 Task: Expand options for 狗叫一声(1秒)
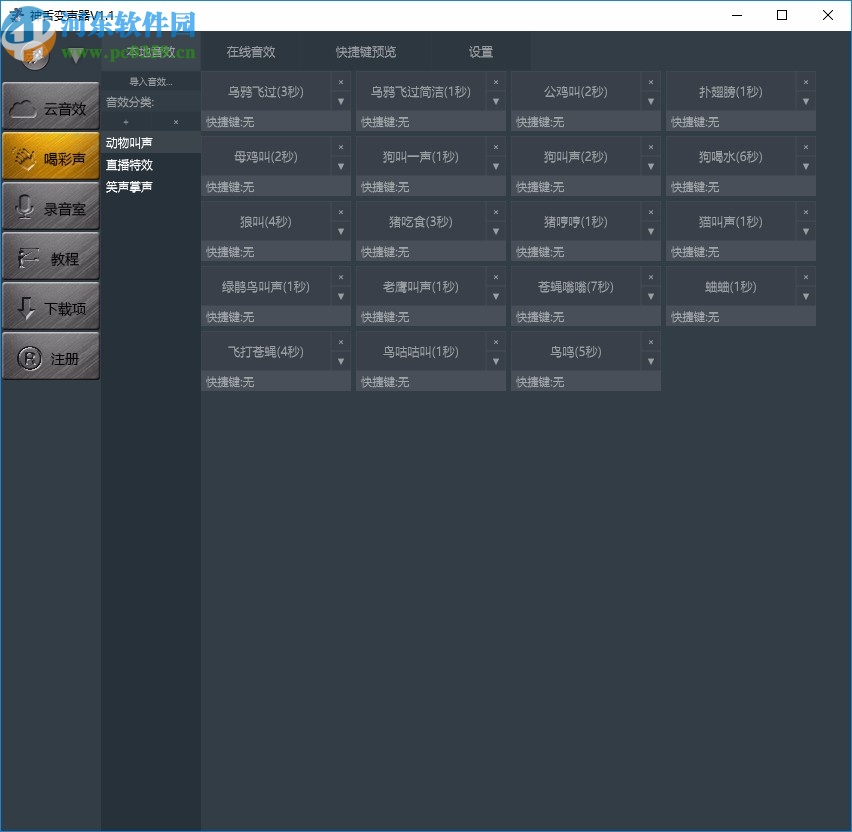coord(496,166)
